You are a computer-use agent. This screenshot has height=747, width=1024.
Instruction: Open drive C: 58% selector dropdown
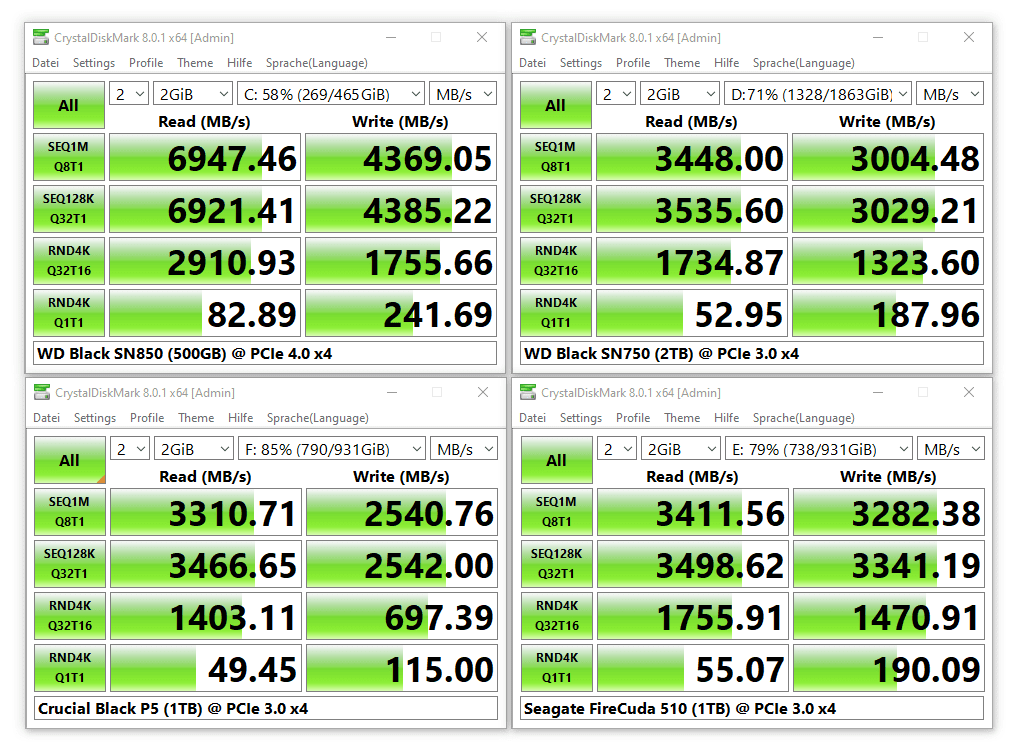coord(331,95)
